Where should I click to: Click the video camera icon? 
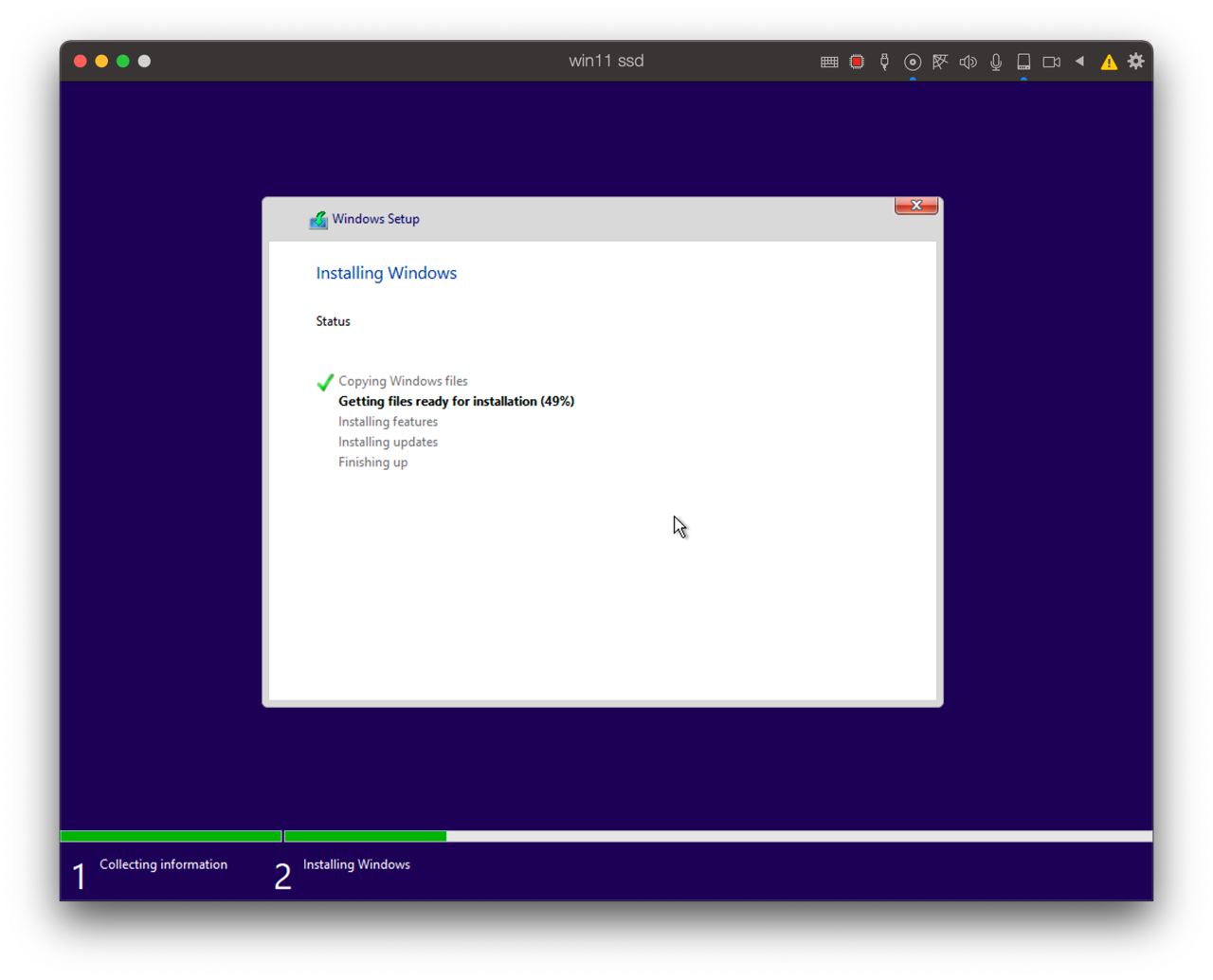pyautogui.click(x=1051, y=62)
